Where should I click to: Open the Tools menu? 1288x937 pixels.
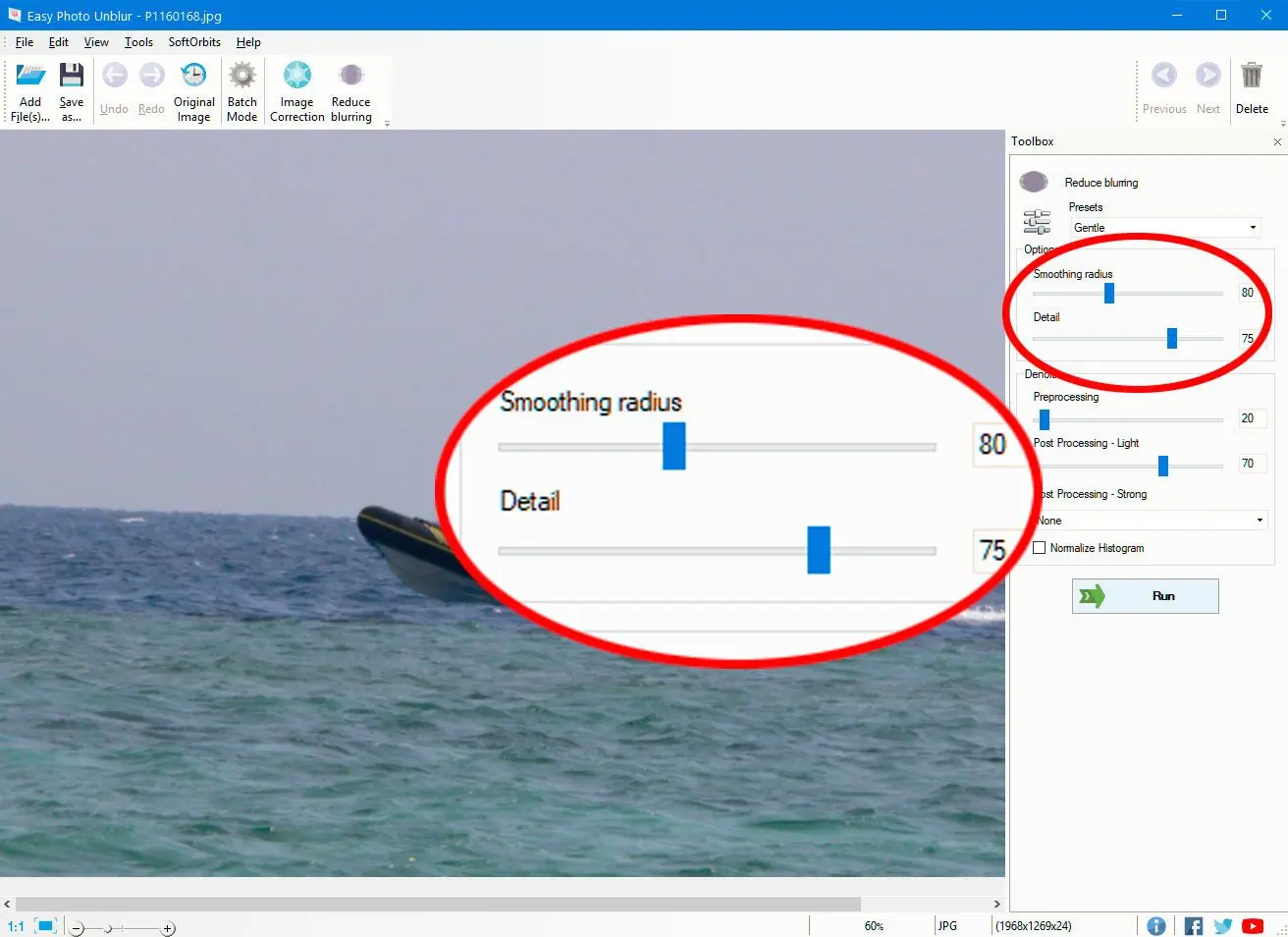pyautogui.click(x=138, y=42)
